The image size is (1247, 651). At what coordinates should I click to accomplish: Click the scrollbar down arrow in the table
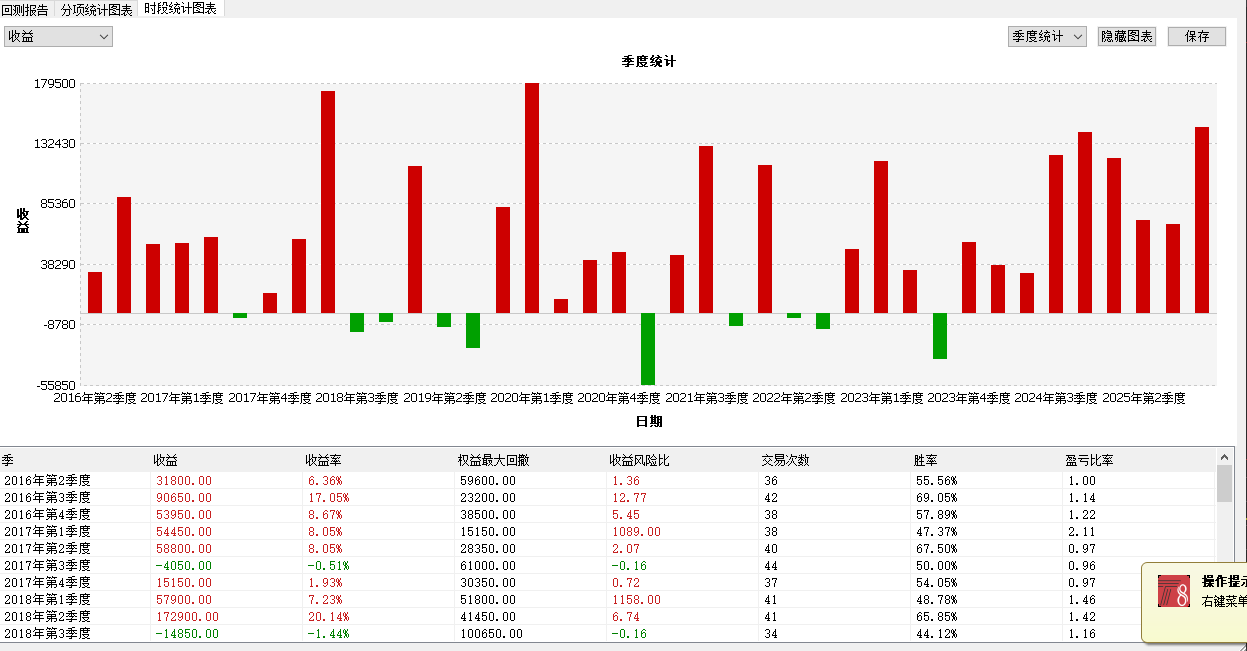(1224, 632)
